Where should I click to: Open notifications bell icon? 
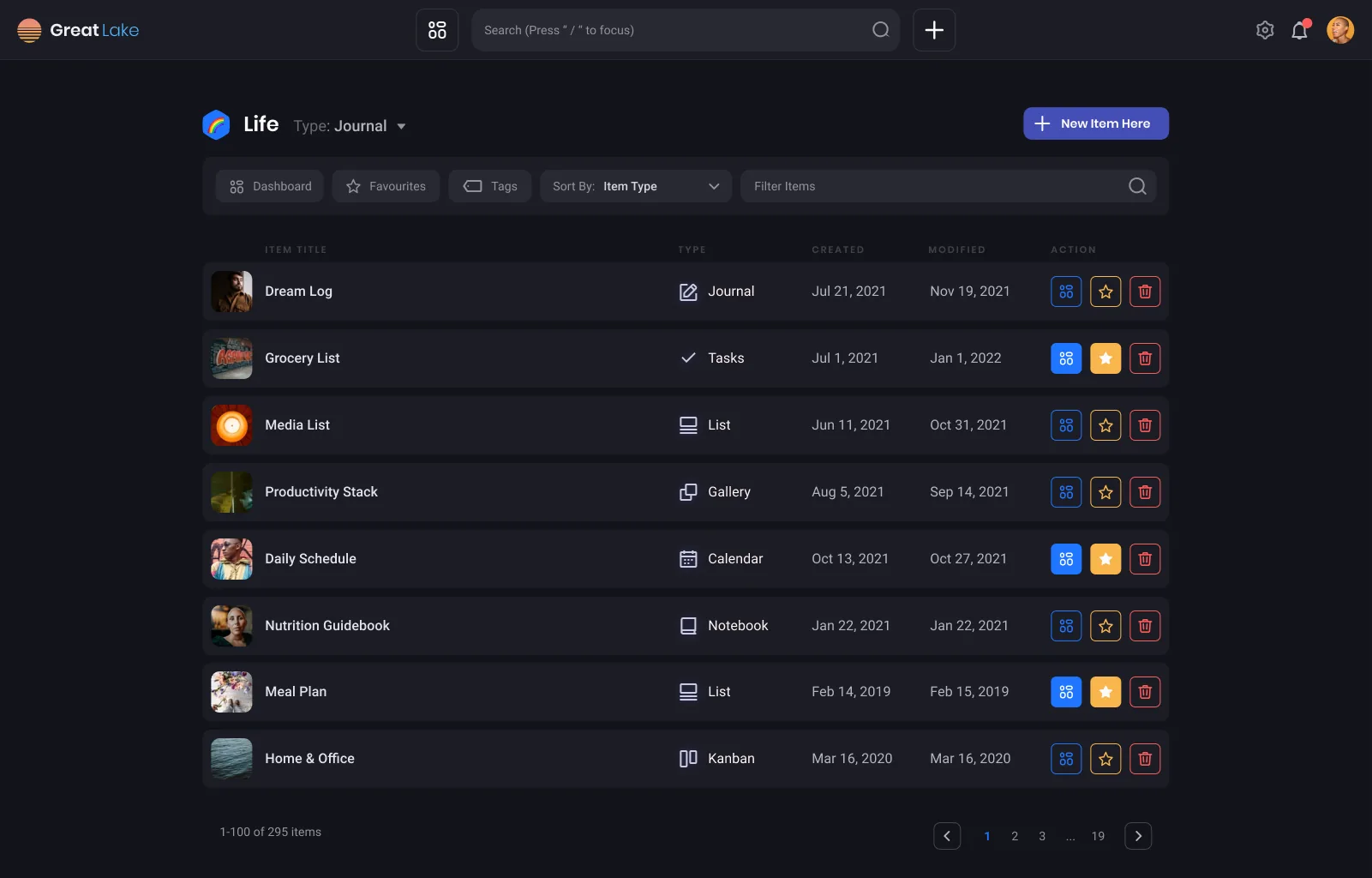[x=1300, y=30]
